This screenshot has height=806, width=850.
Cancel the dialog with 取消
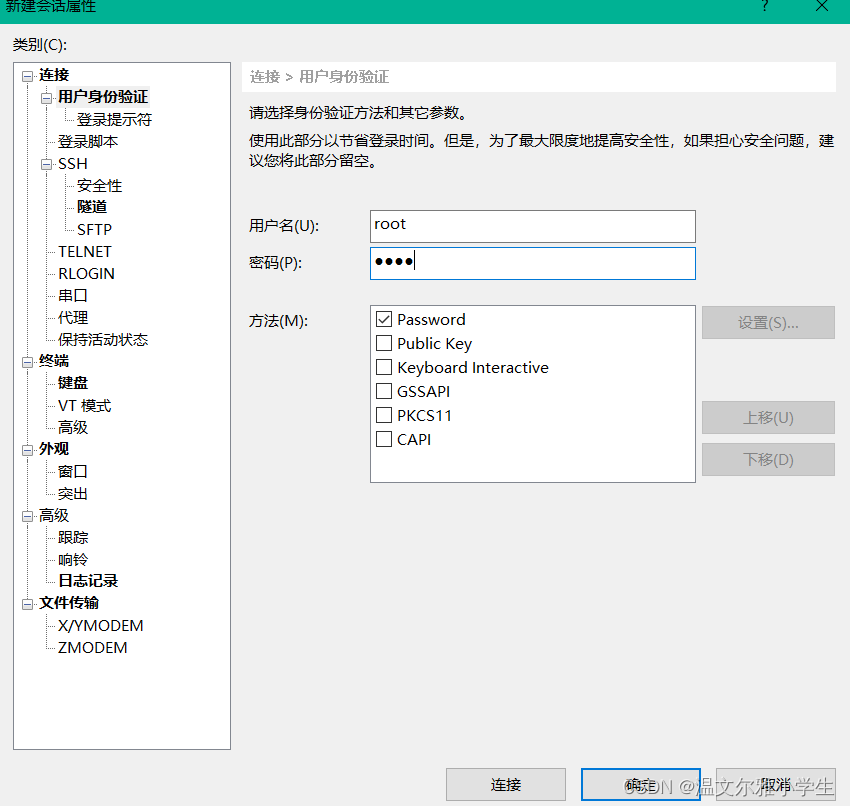[776, 784]
